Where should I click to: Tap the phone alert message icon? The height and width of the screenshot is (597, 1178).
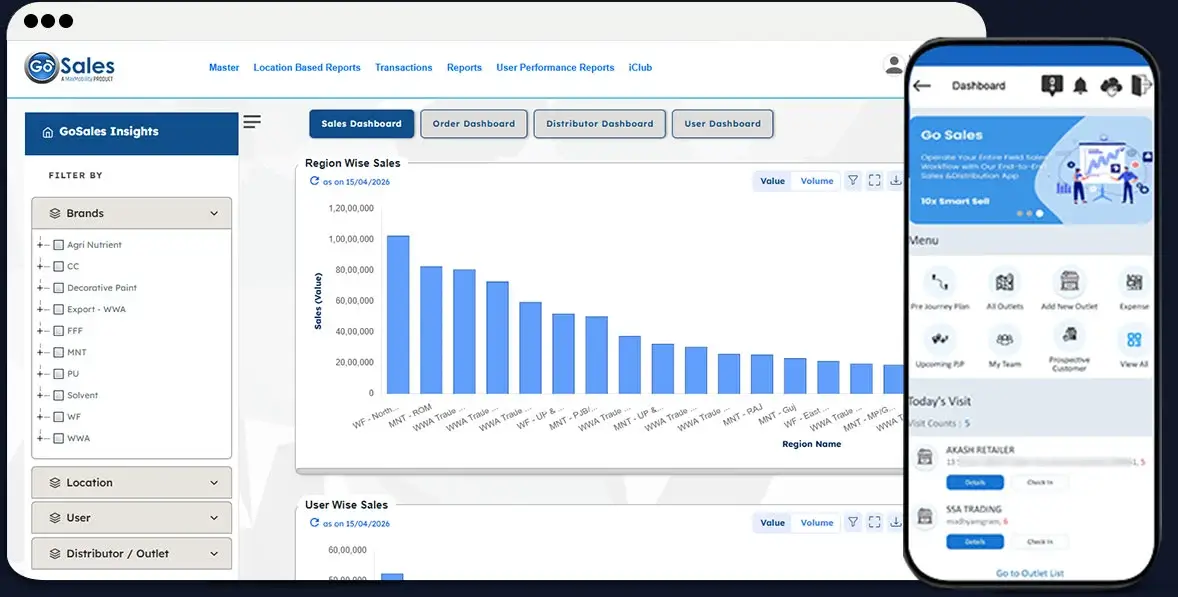point(1052,85)
